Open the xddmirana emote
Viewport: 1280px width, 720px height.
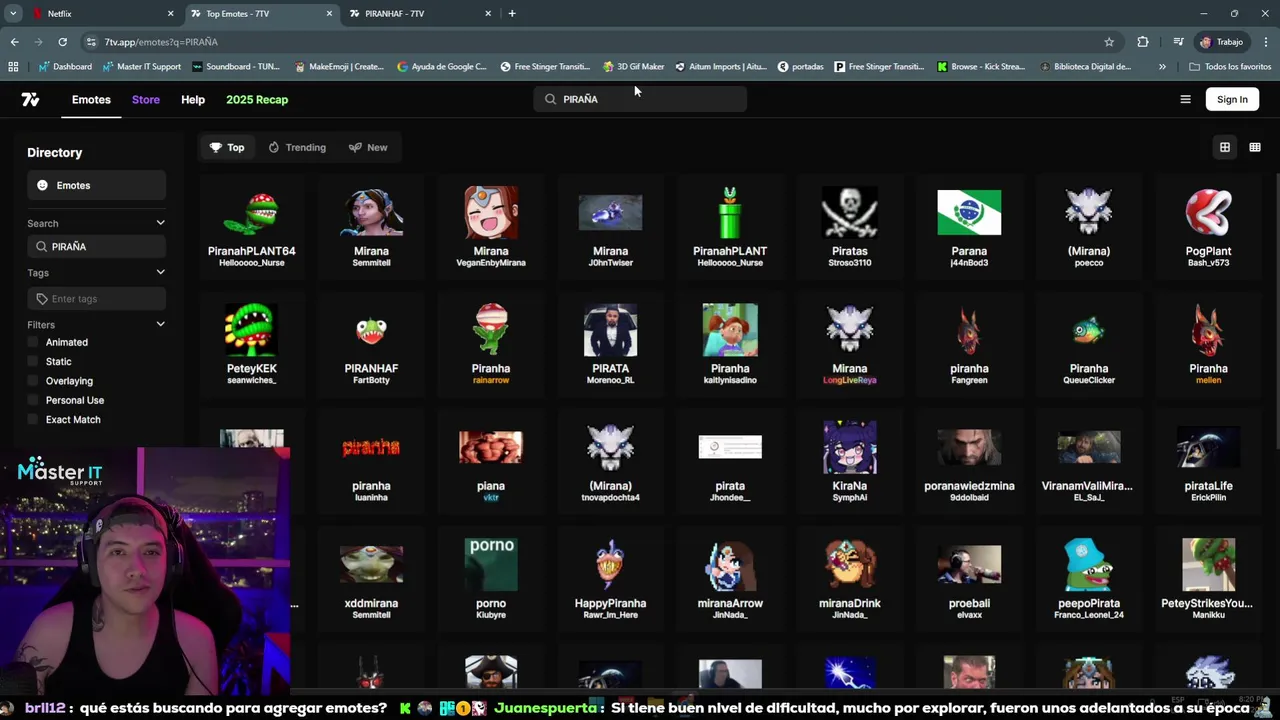point(371,579)
